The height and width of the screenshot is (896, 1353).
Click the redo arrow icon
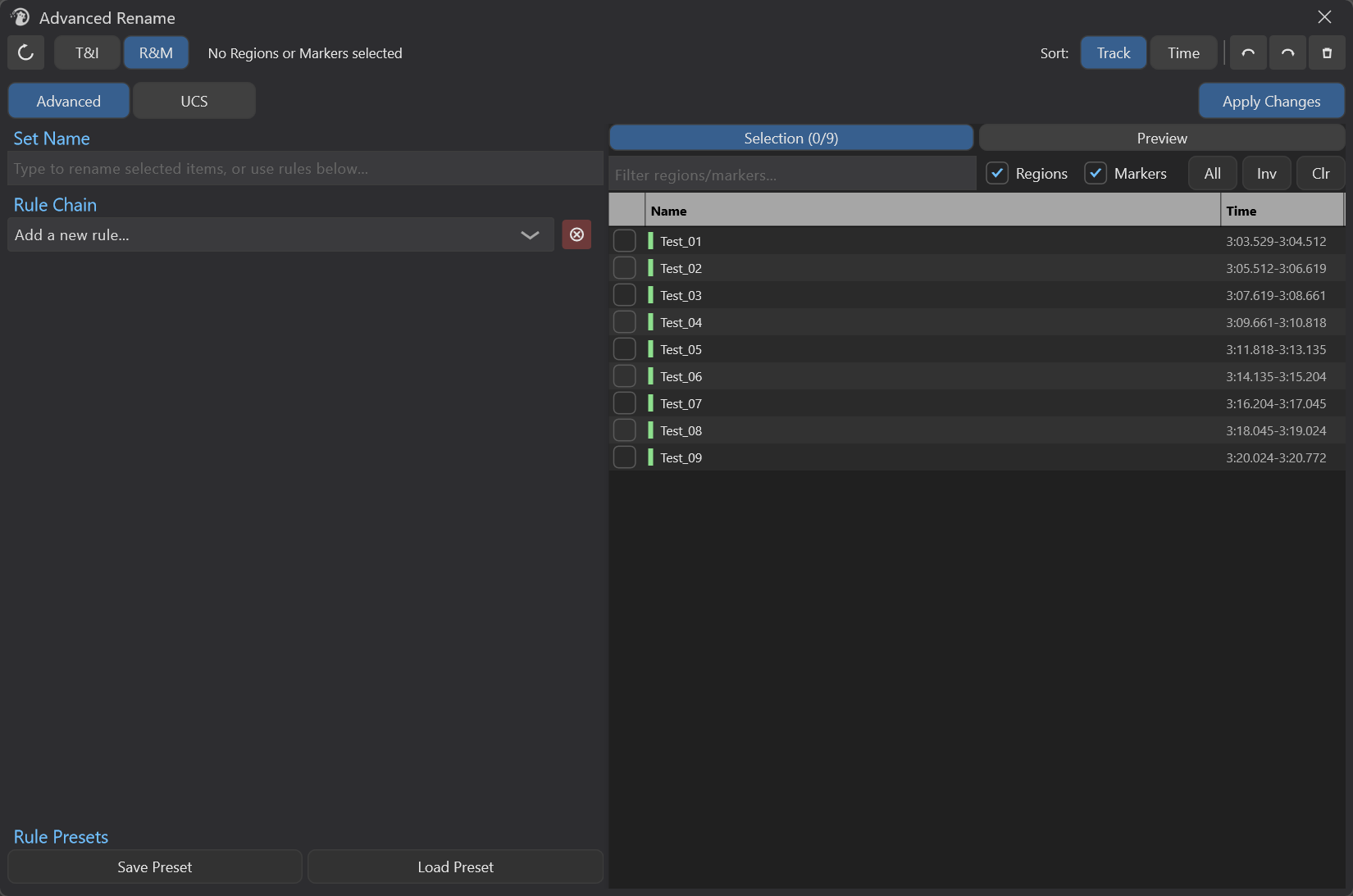(1287, 53)
